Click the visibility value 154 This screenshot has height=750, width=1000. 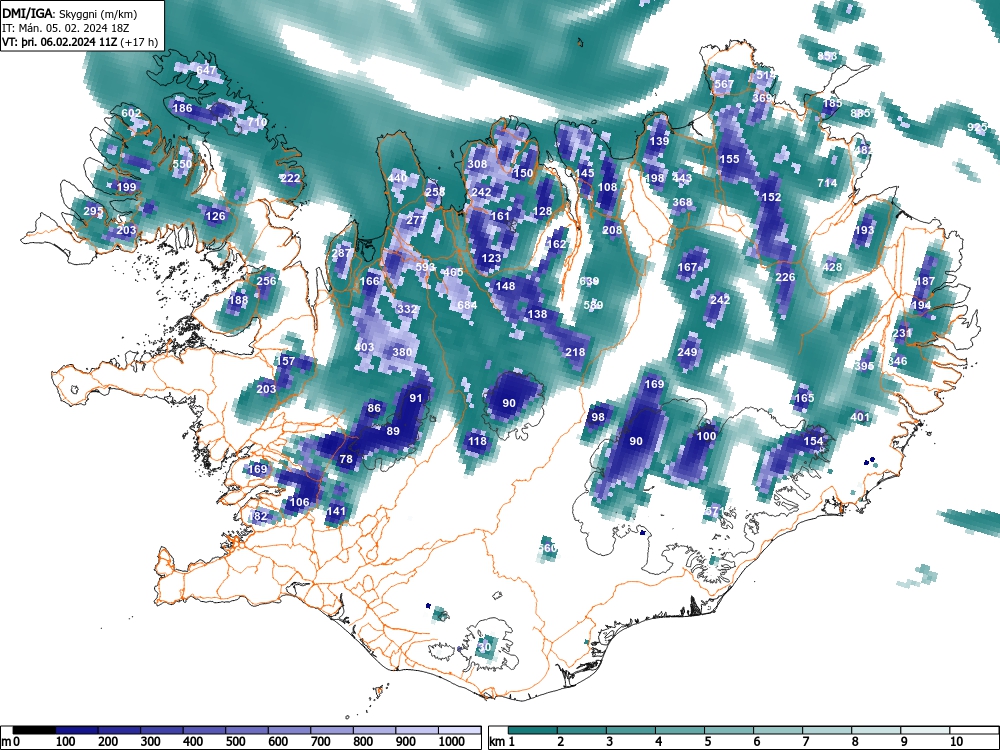pos(813,441)
